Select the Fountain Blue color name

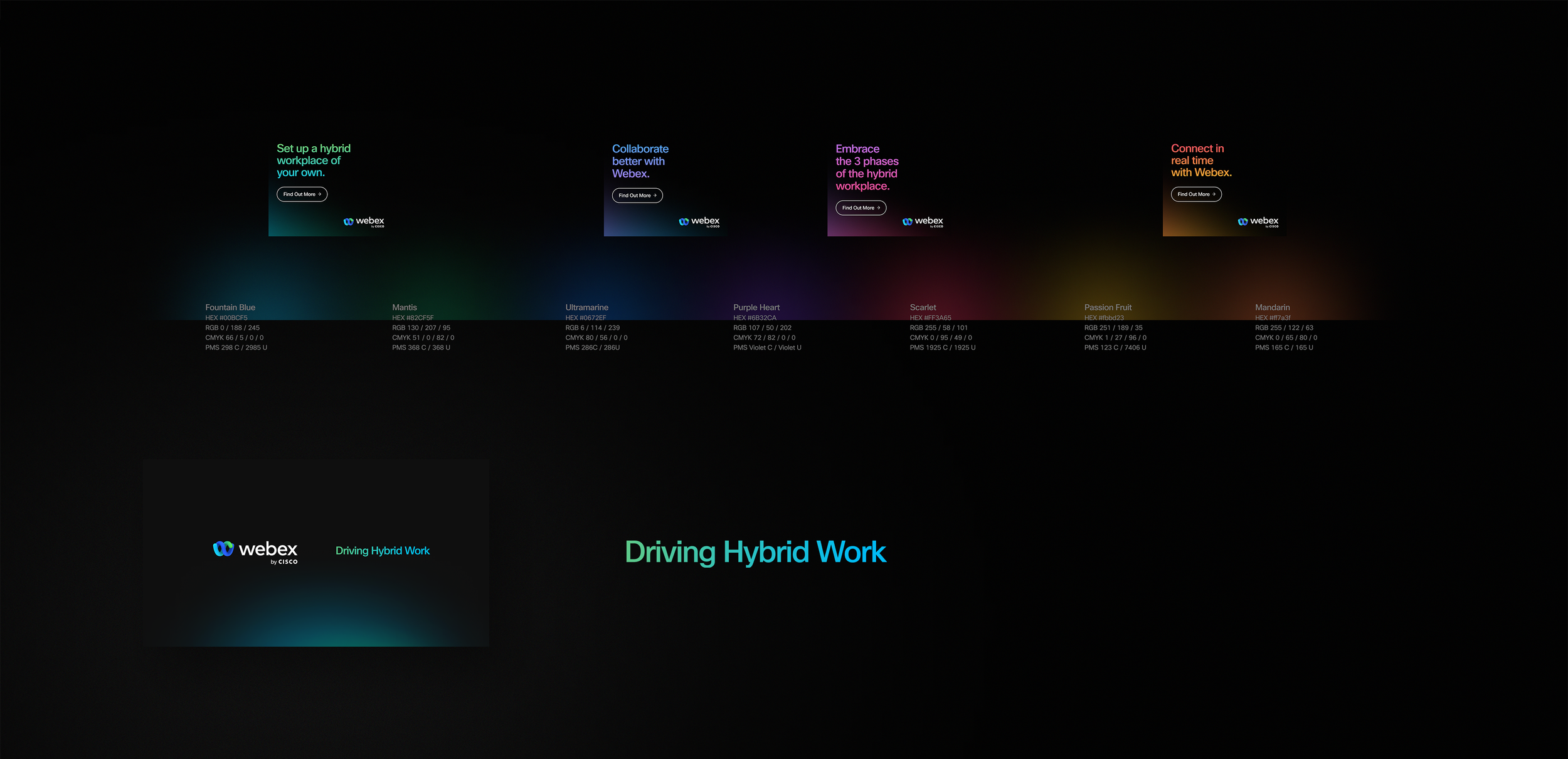(x=230, y=307)
